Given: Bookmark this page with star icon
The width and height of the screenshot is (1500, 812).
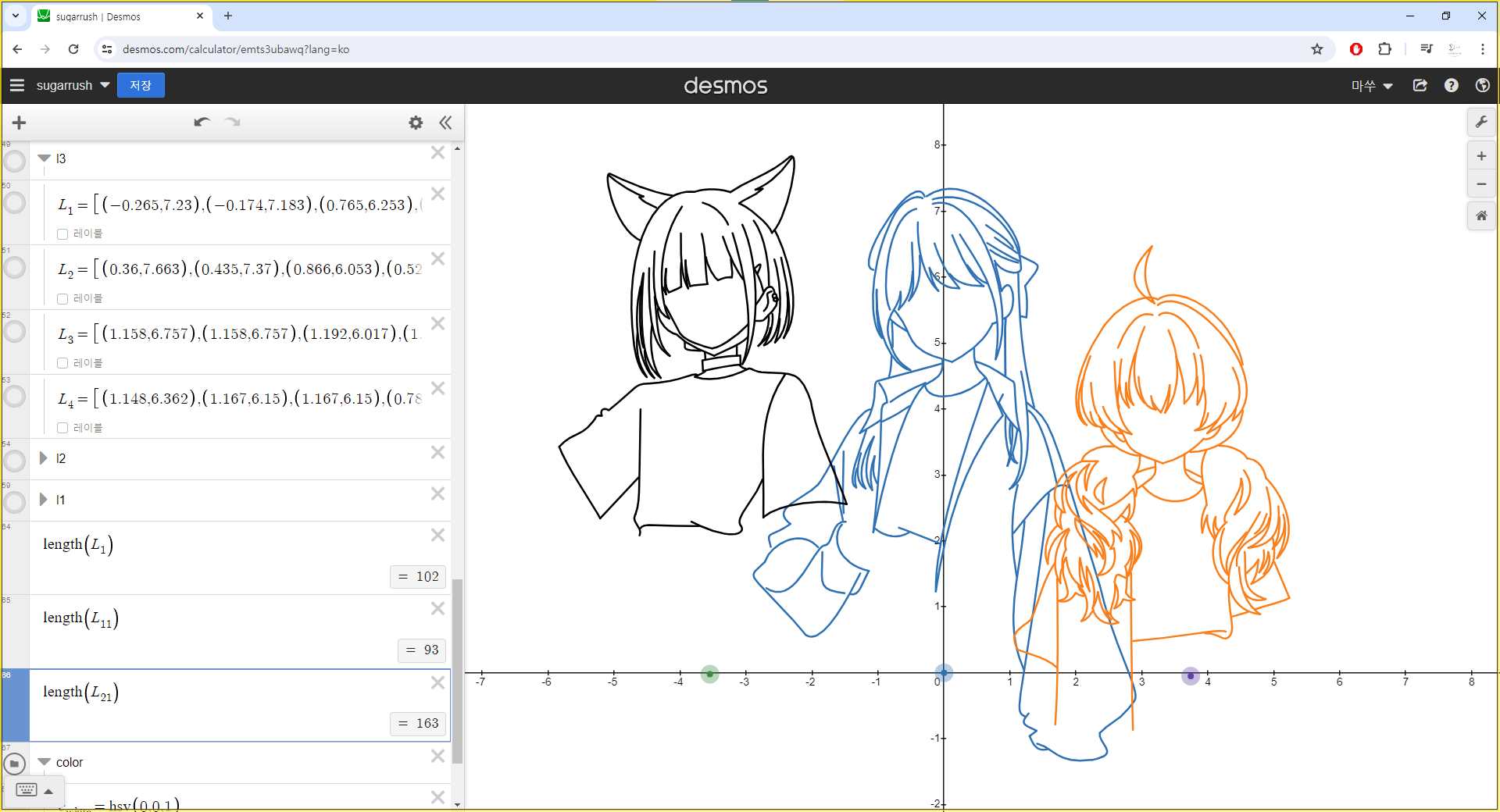Looking at the screenshot, I should pyautogui.click(x=1317, y=49).
